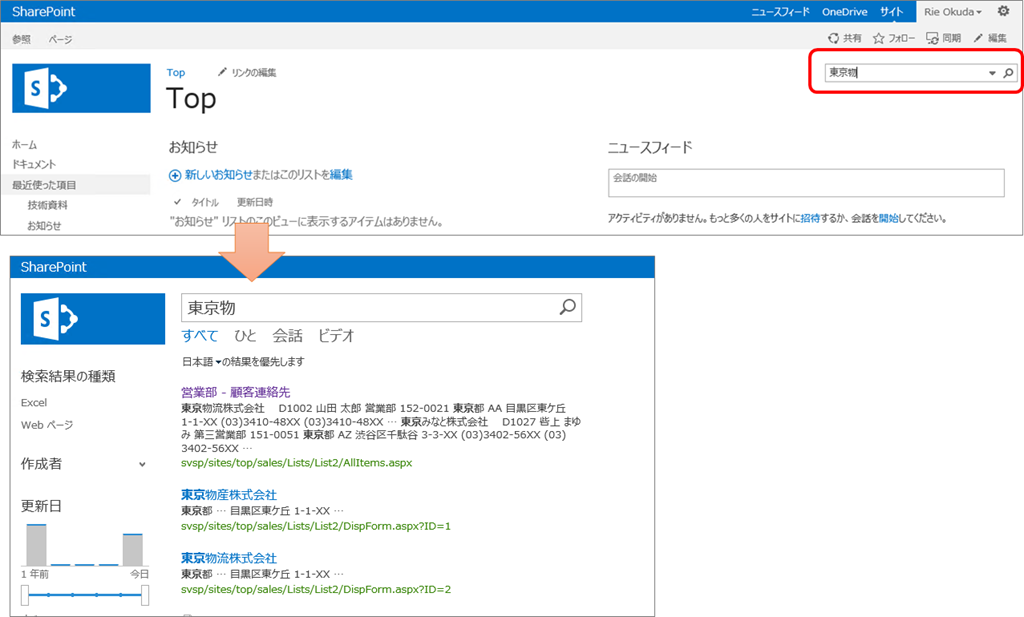Open the 東京物流株式会社 result
Screen dimensions: 1024x617
(229, 558)
